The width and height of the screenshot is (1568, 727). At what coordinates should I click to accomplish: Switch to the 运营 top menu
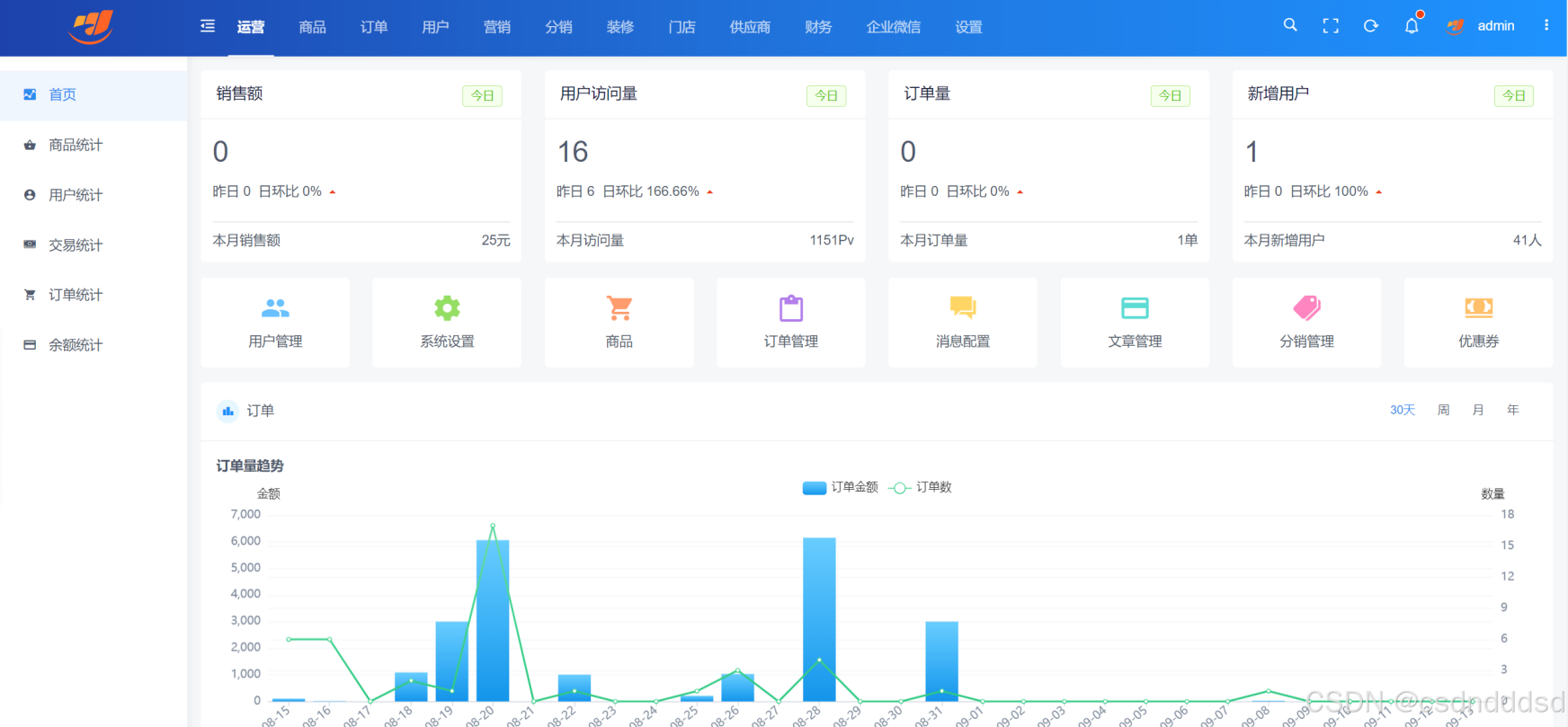click(251, 27)
